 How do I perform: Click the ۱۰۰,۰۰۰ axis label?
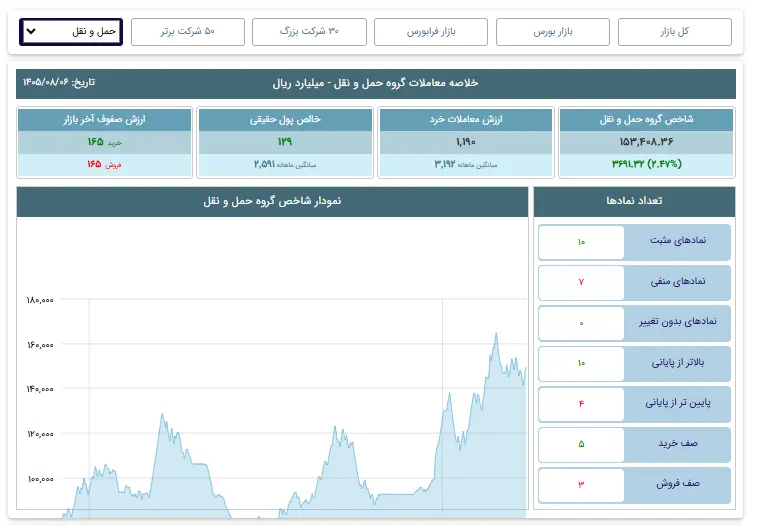40,479
